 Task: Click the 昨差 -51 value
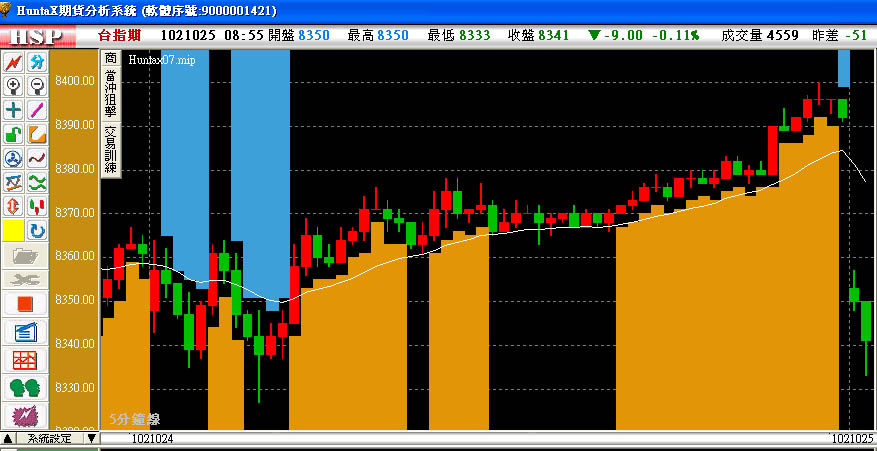click(839, 36)
